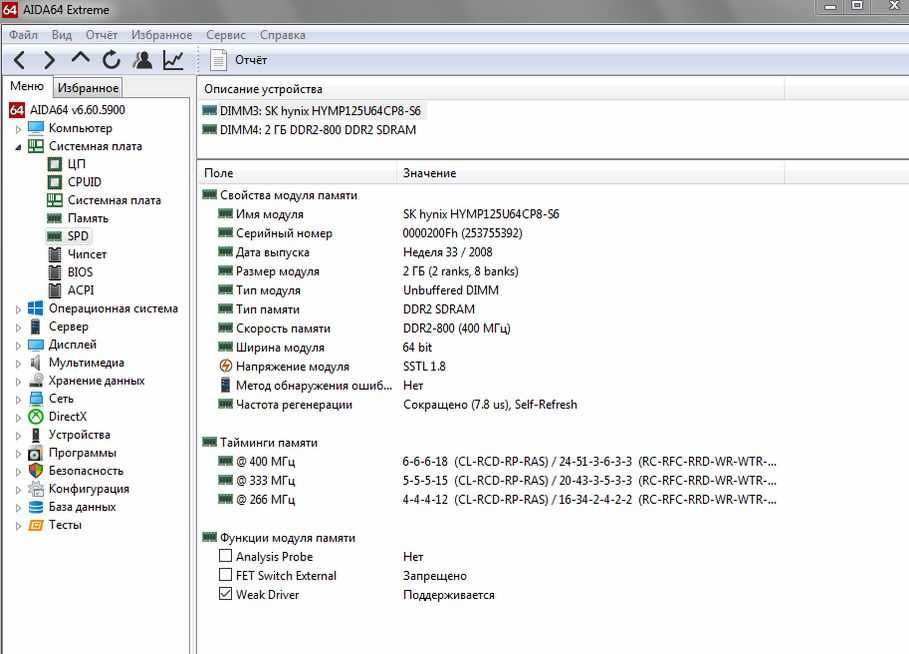Screen dimensions: 909x654
Task: Open the Сервис menu
Action: coord(226,35)
